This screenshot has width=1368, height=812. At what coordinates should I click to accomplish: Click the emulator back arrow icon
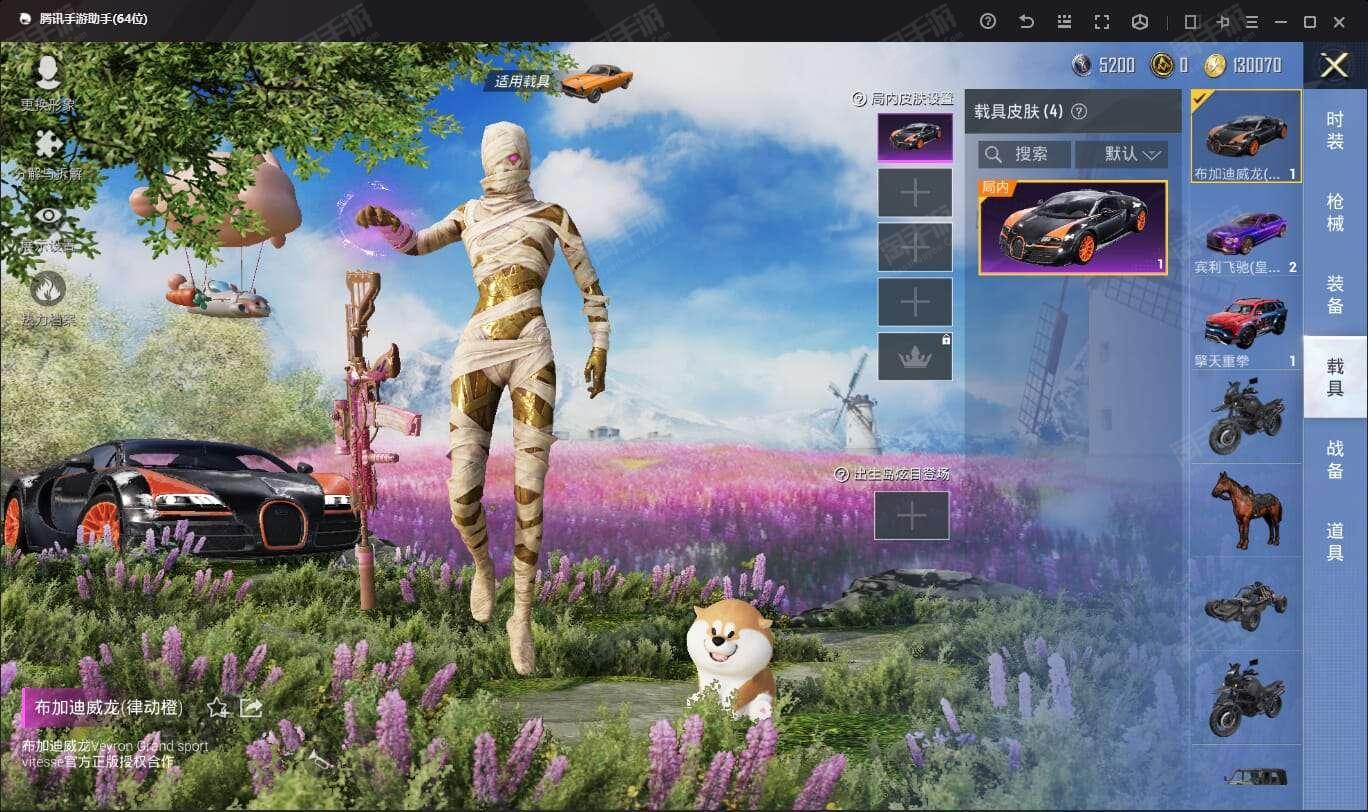tap(1026, 21)
